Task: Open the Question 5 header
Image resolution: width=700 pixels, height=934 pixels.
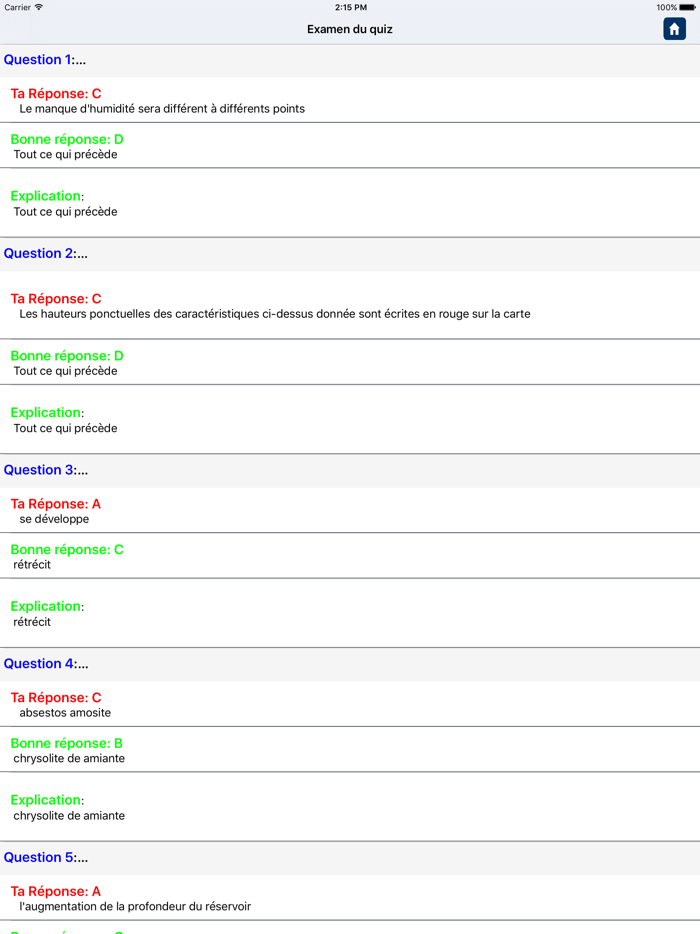Action: [350, 857]
